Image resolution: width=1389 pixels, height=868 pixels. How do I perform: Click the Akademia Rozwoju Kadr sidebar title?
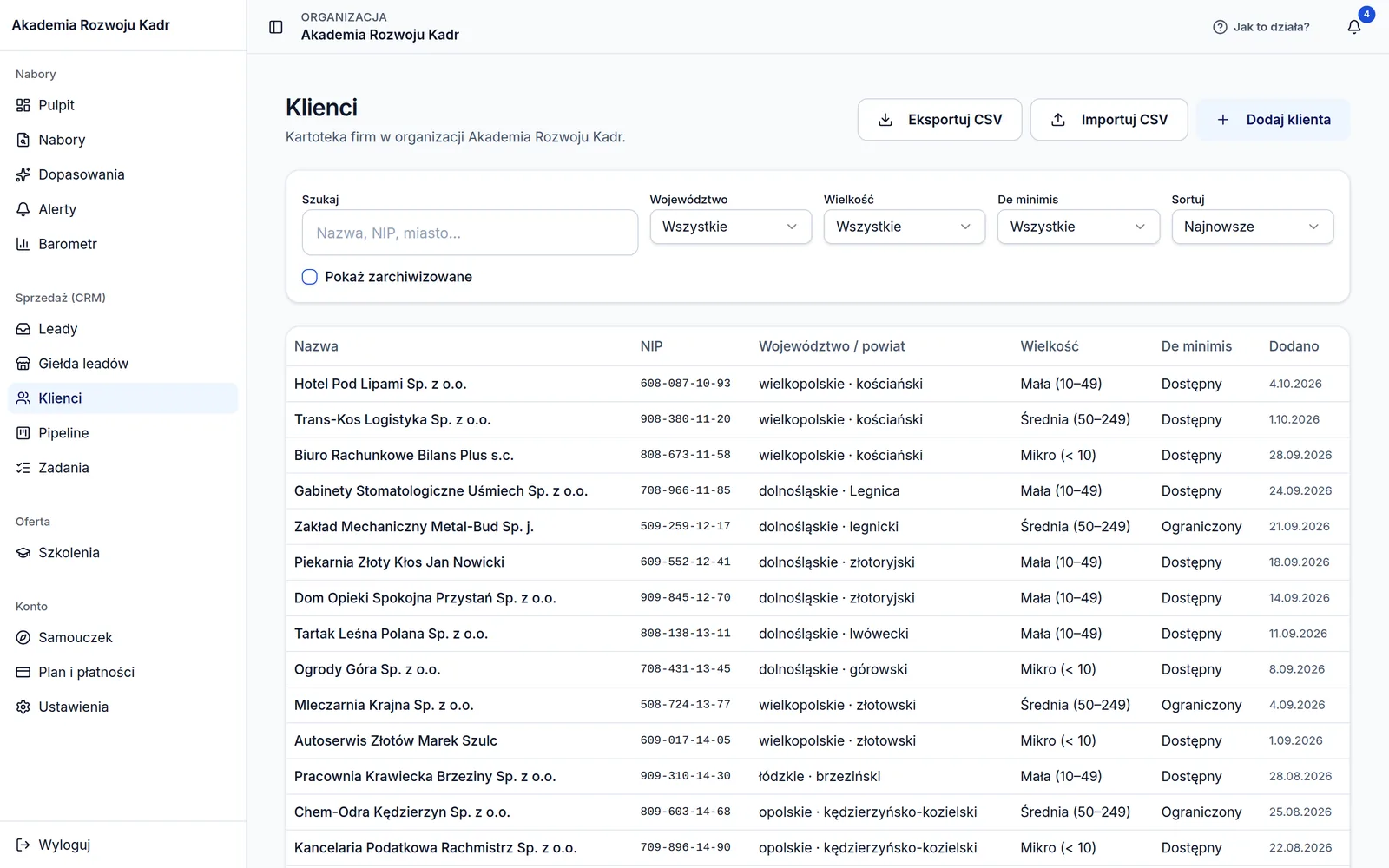tap(90, 25)
